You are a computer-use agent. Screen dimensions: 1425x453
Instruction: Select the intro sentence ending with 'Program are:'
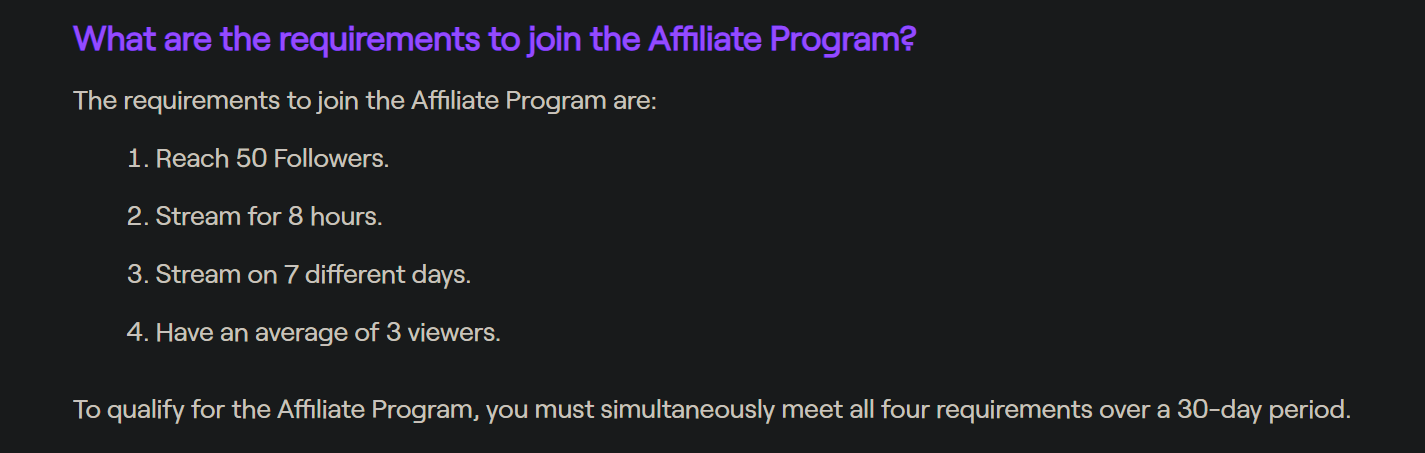[365, 102]
